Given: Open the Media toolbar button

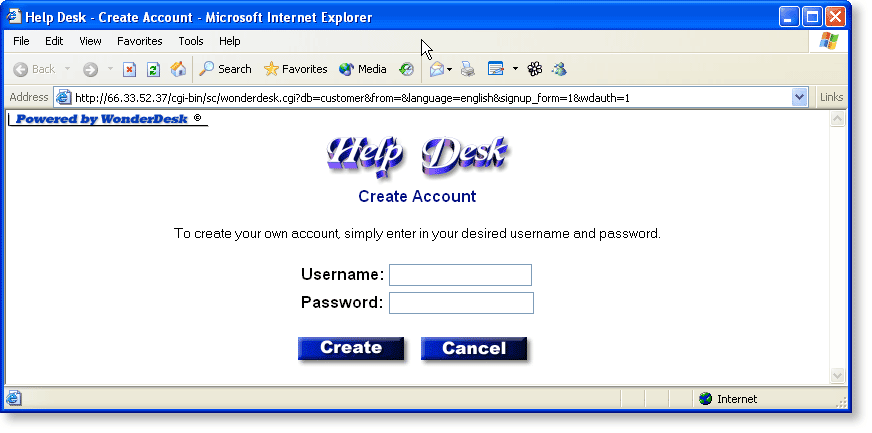Looking at the screenshot, I should point(363,69).
